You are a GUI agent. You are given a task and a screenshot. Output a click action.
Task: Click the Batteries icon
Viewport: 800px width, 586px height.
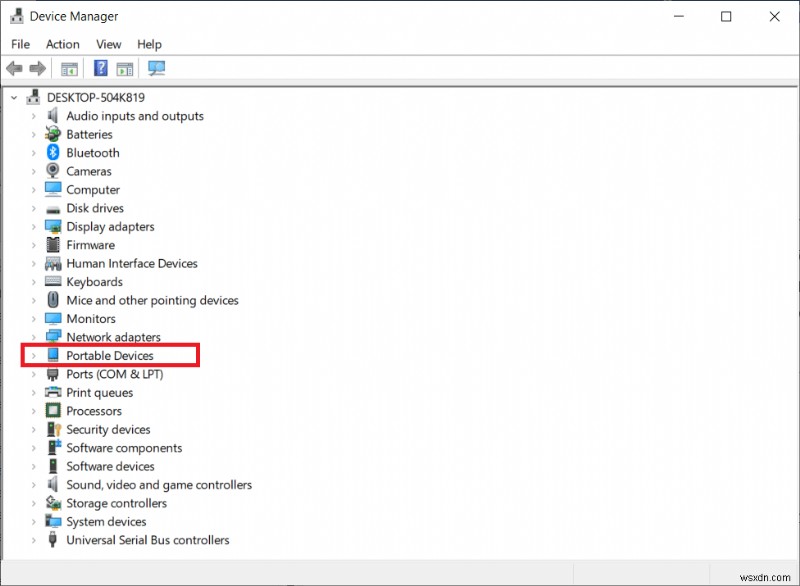53,134
